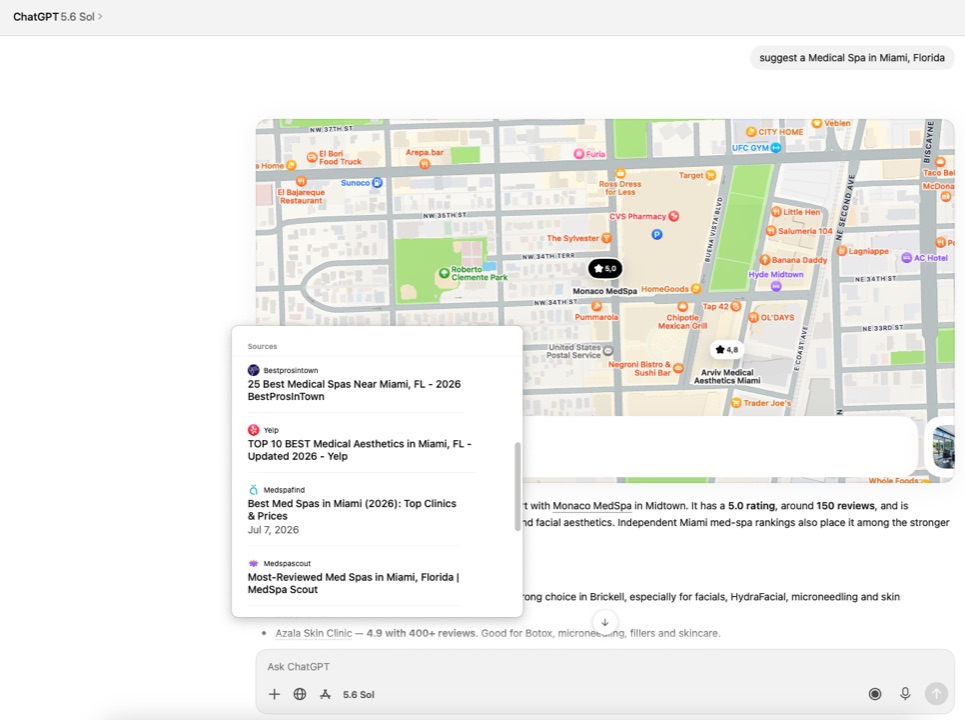Viewport: 965px width, 720px height.
Task: Click the Roberto Clemente Park map marker
Action: [x=444, y=273]
